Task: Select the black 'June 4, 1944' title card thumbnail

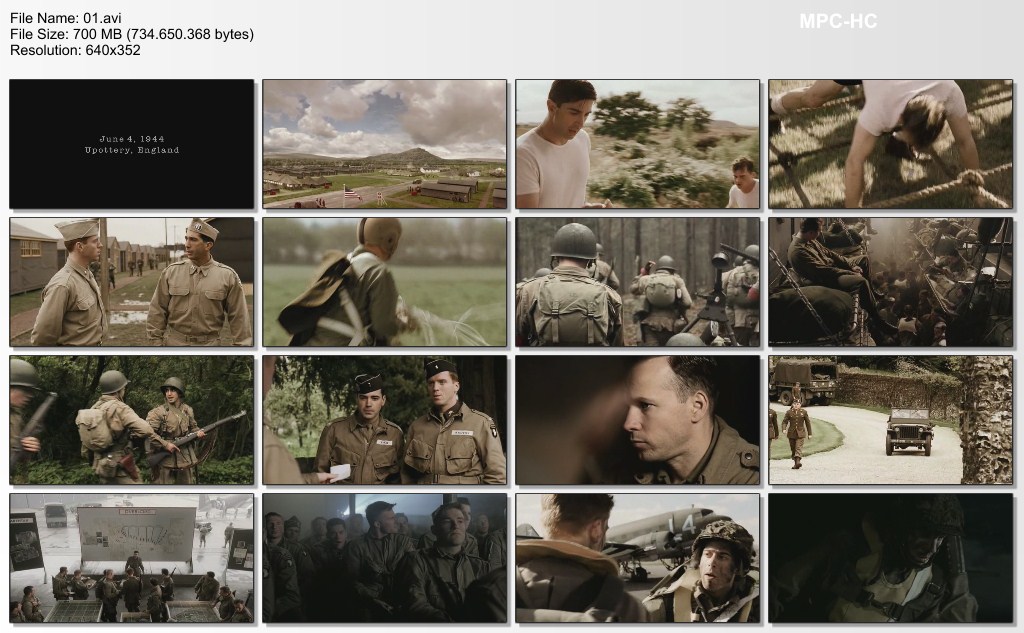Action: [131, 144]
